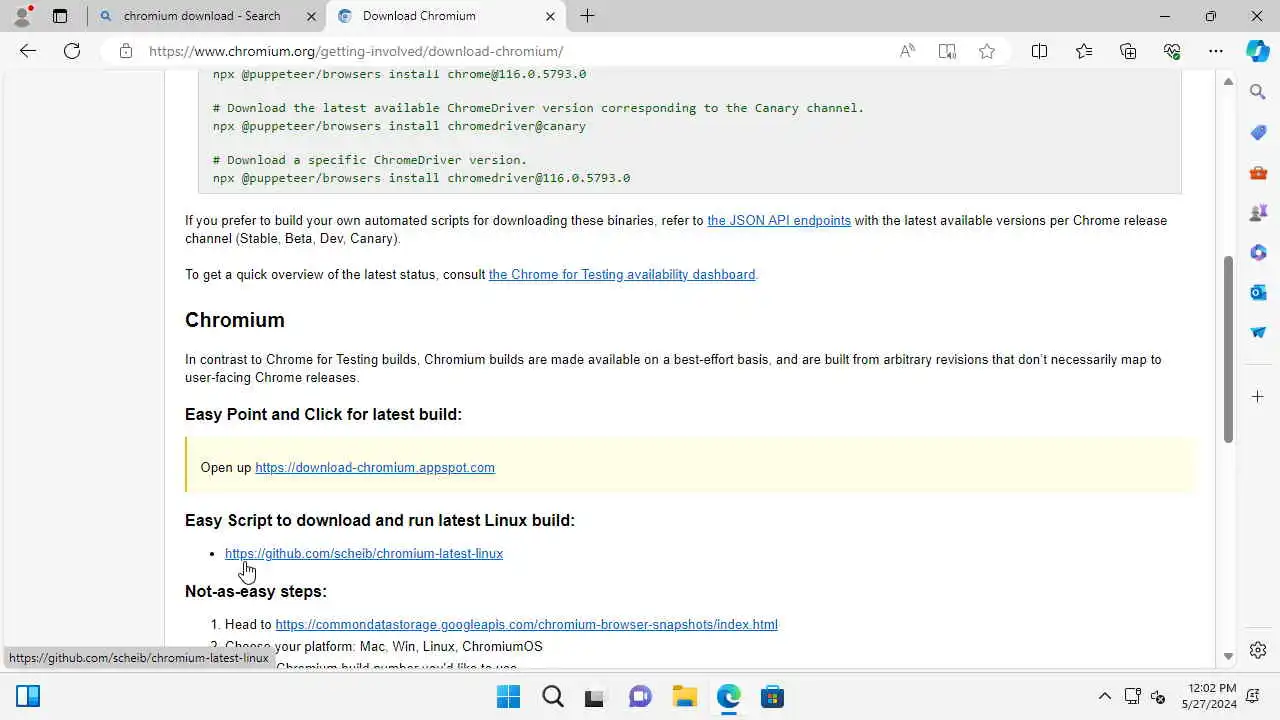The height and width of the screenshot is (720, 1280).
Task: Refresh the page
Action: (72, 51)
